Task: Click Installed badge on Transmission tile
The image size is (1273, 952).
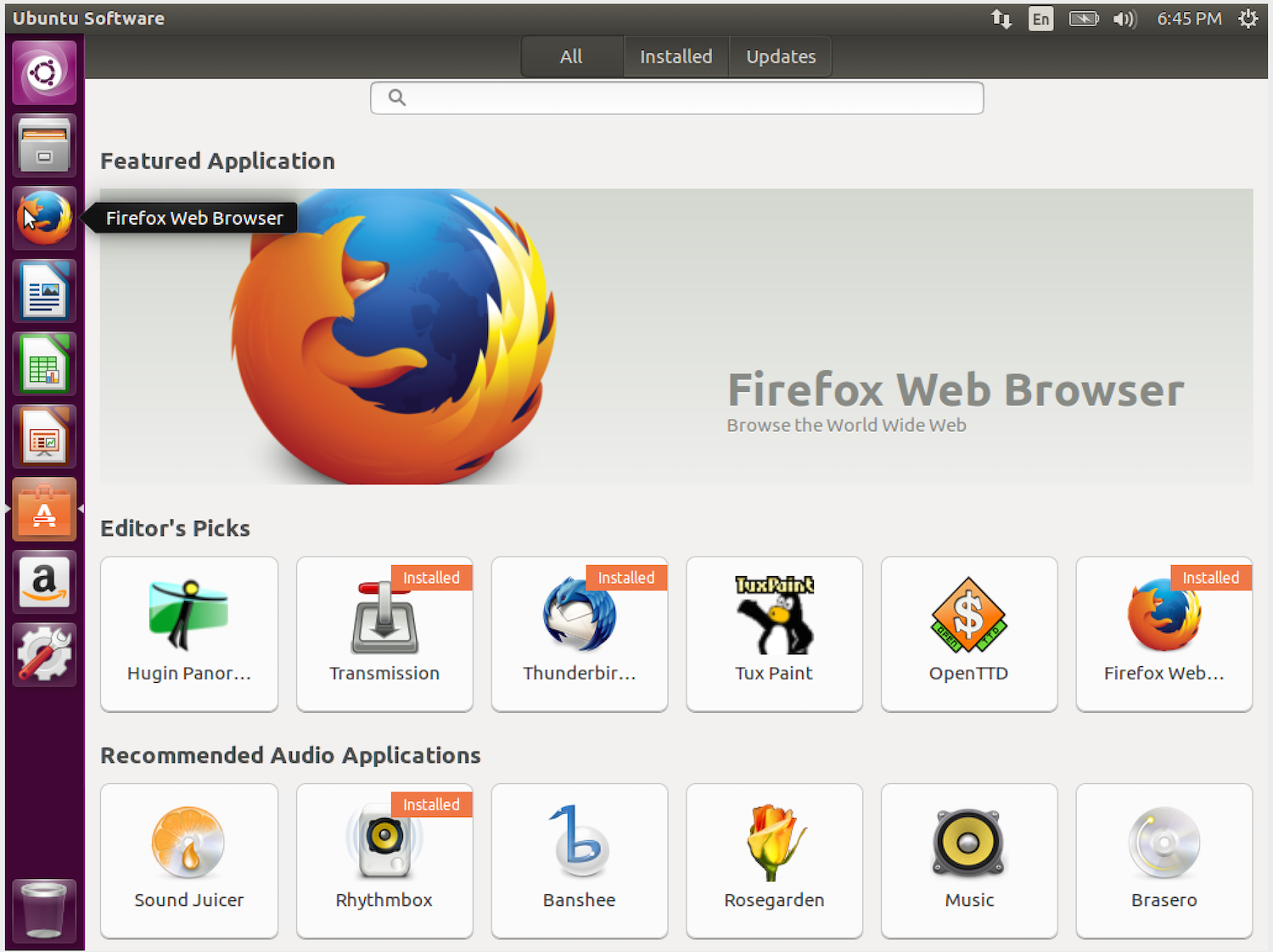Action: click(x=431, y=578)
